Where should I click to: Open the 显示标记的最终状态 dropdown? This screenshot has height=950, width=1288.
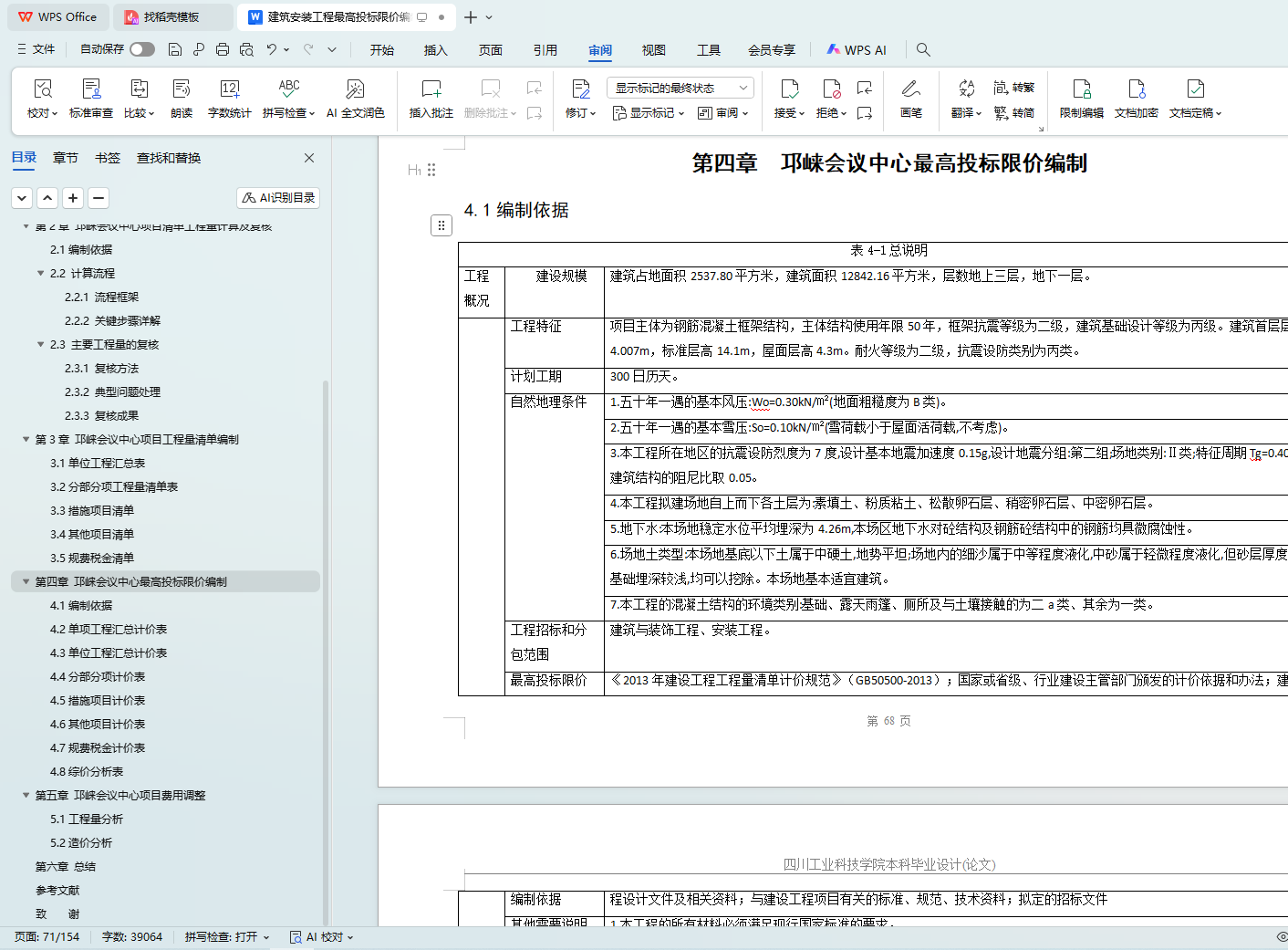coord(680,88)
